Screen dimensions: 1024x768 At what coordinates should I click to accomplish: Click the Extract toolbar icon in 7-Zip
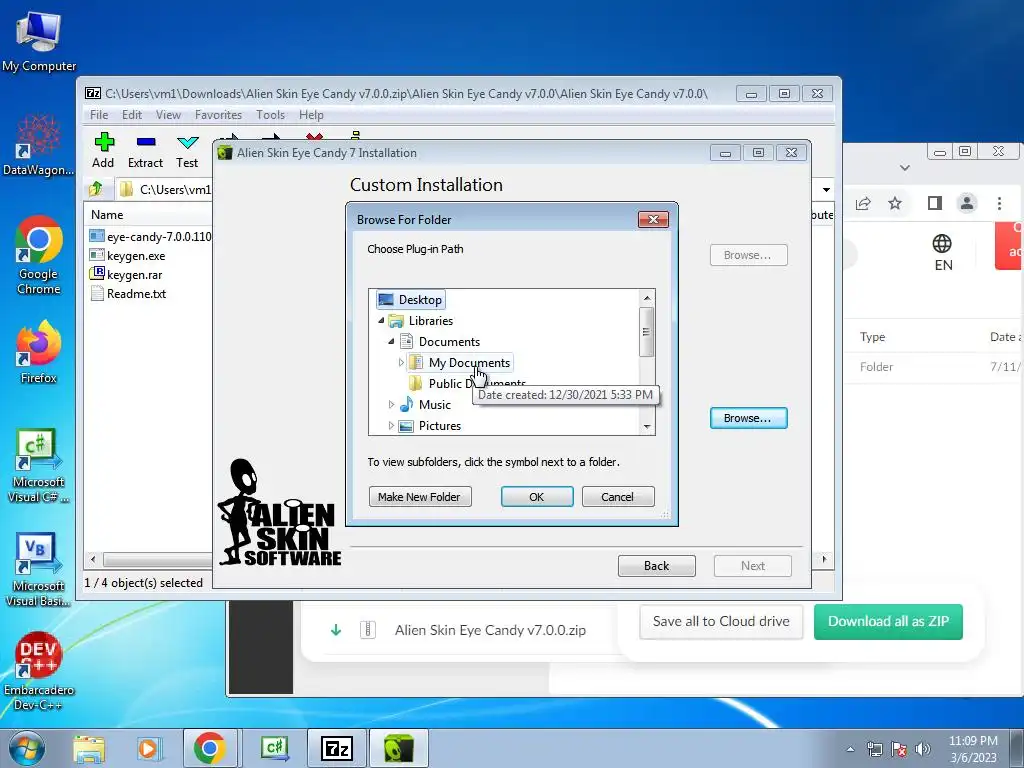pos(146,151)
